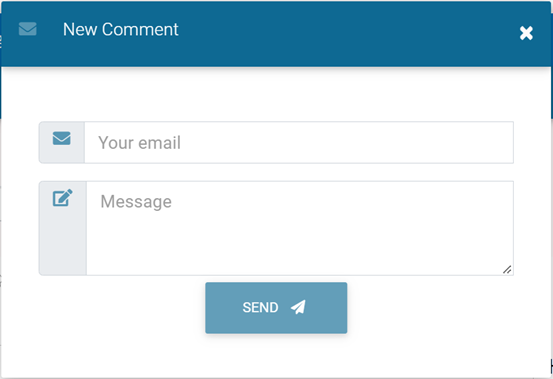553x379 pixels.
Task: Click the pencil edit icon beside Message
Action: click(x=63, y=198)
